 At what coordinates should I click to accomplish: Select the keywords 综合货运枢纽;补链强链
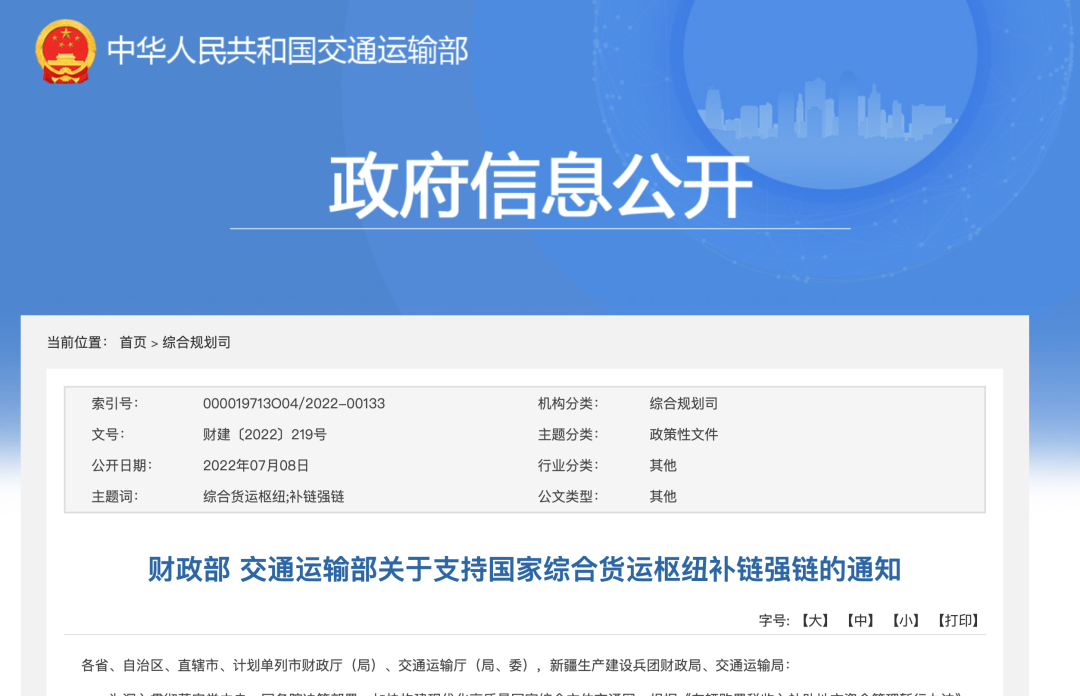click(273, 496)
